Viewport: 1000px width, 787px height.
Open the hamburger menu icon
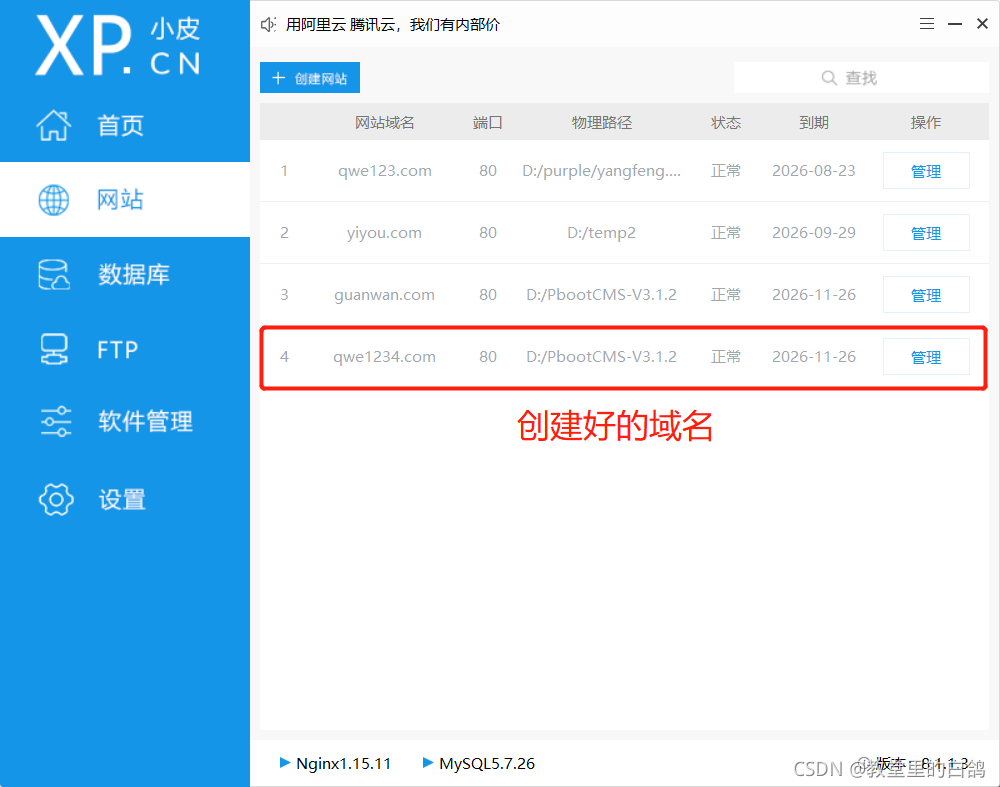(927, 24)
